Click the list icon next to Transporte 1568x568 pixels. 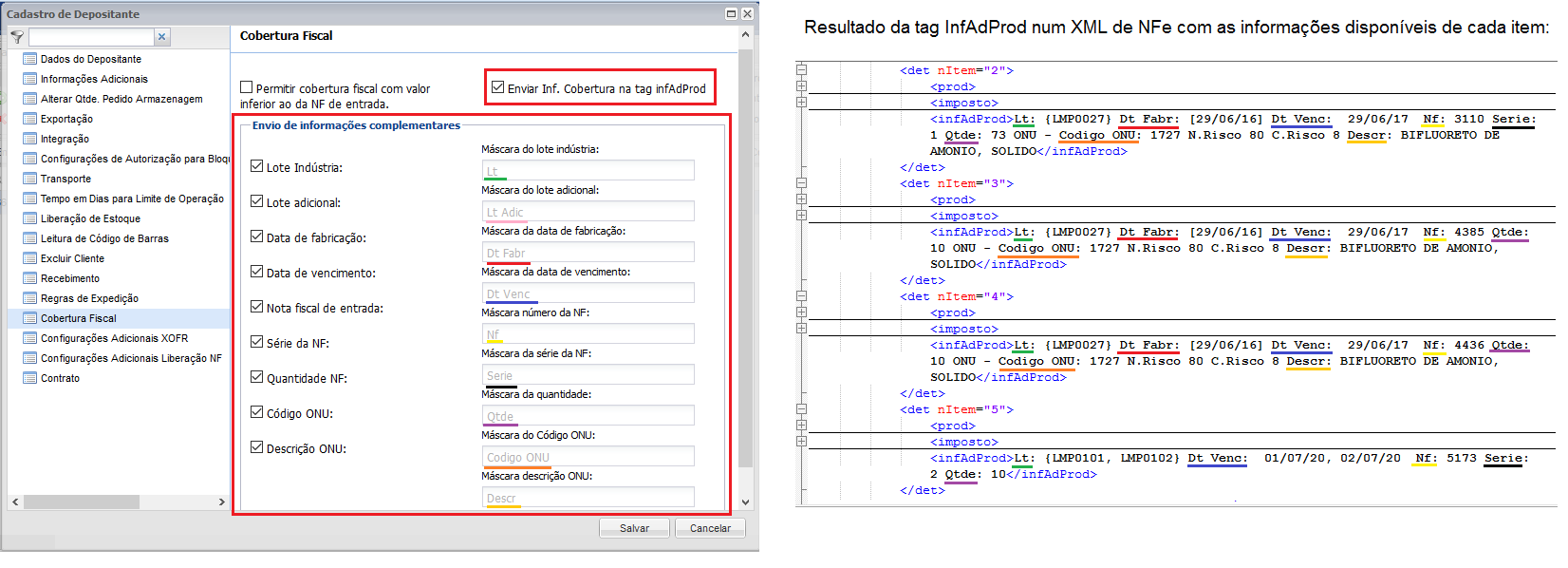coord(29,179)
